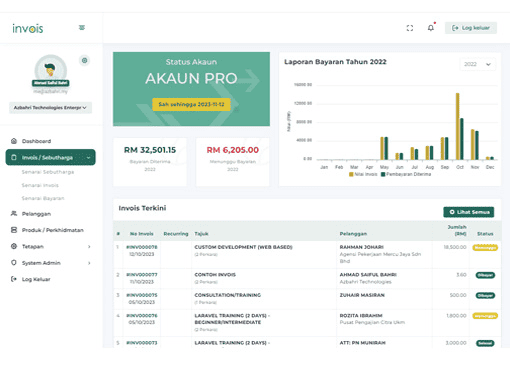Click the Produk / Perkhidmatan icon

coord(14,230)
